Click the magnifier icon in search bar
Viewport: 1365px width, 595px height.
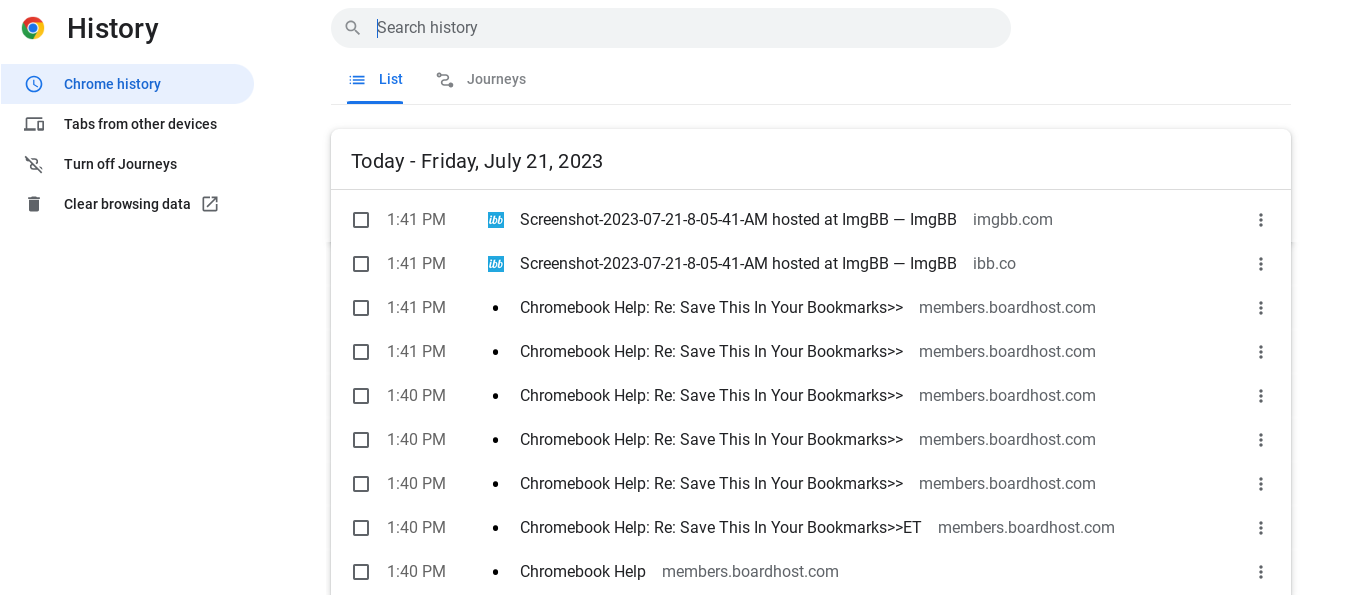352,28
